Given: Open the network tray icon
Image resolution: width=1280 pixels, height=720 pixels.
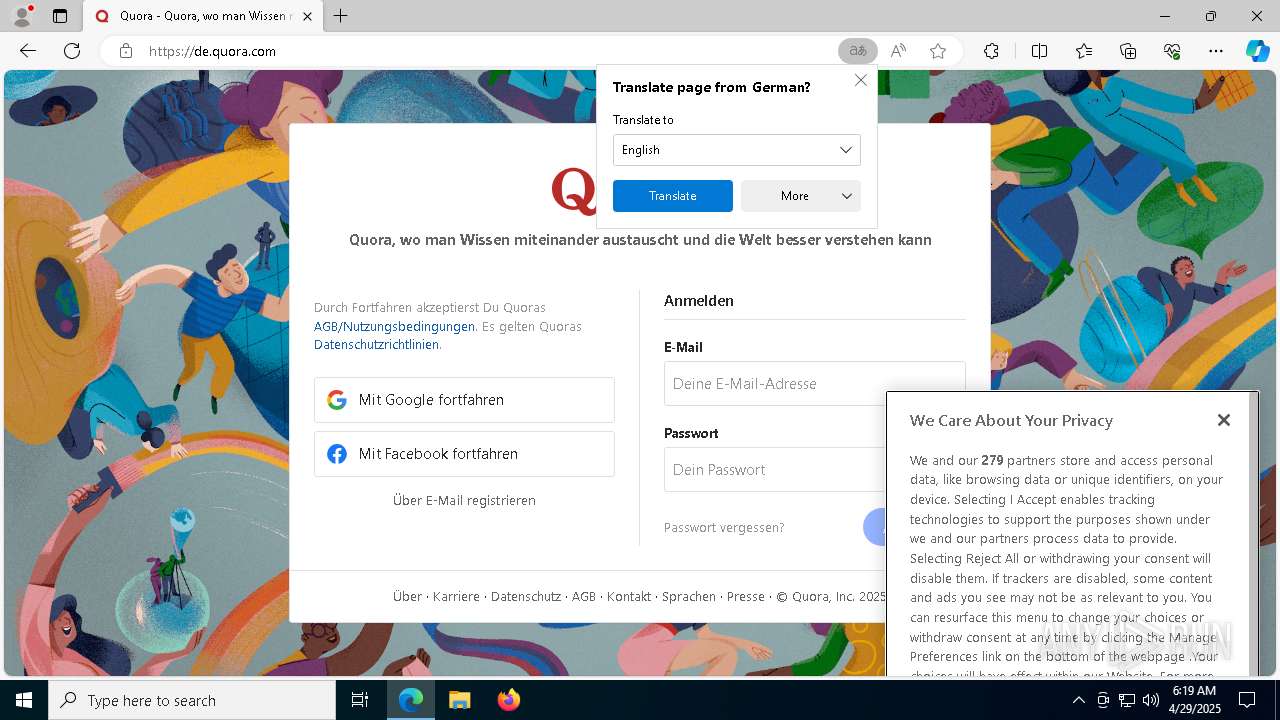Looking at the screenshot, I should pyautogui.click(x=1127, y=700).
